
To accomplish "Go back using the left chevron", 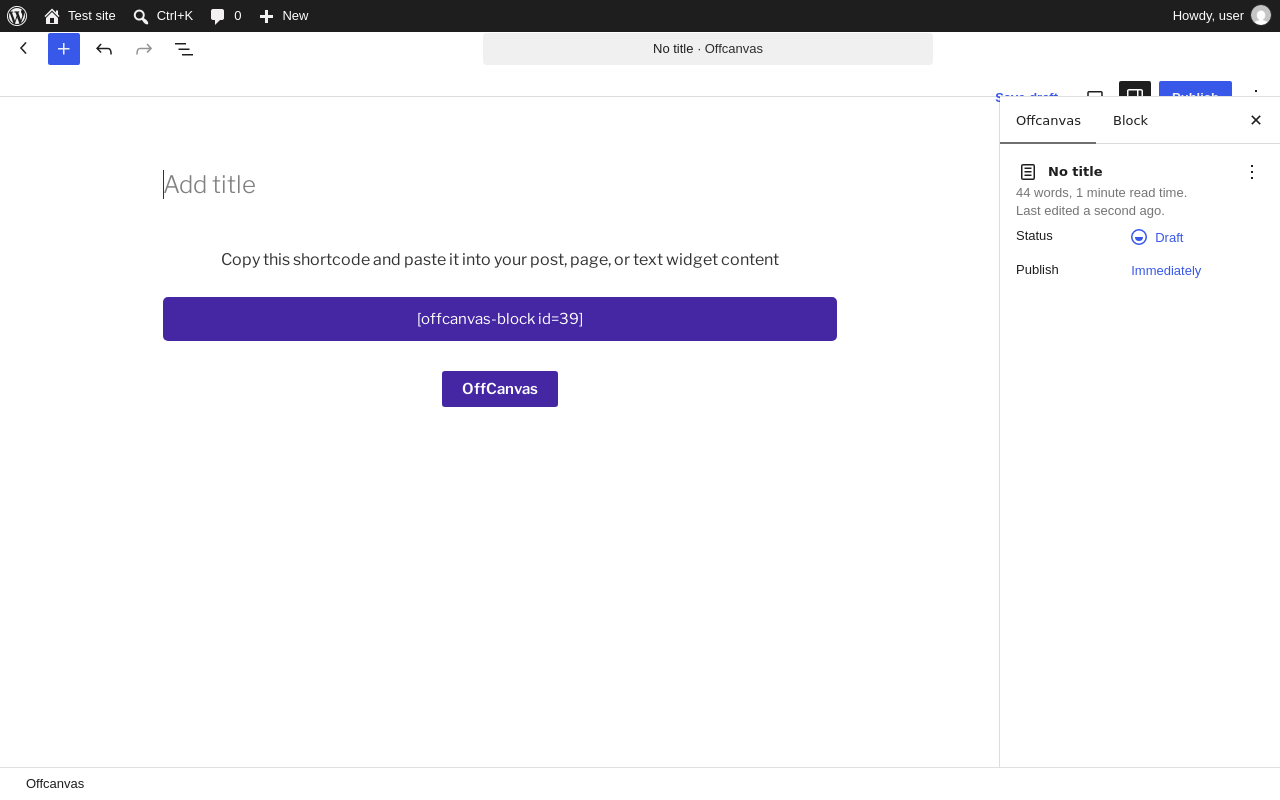I will click(x=24, y=48).
